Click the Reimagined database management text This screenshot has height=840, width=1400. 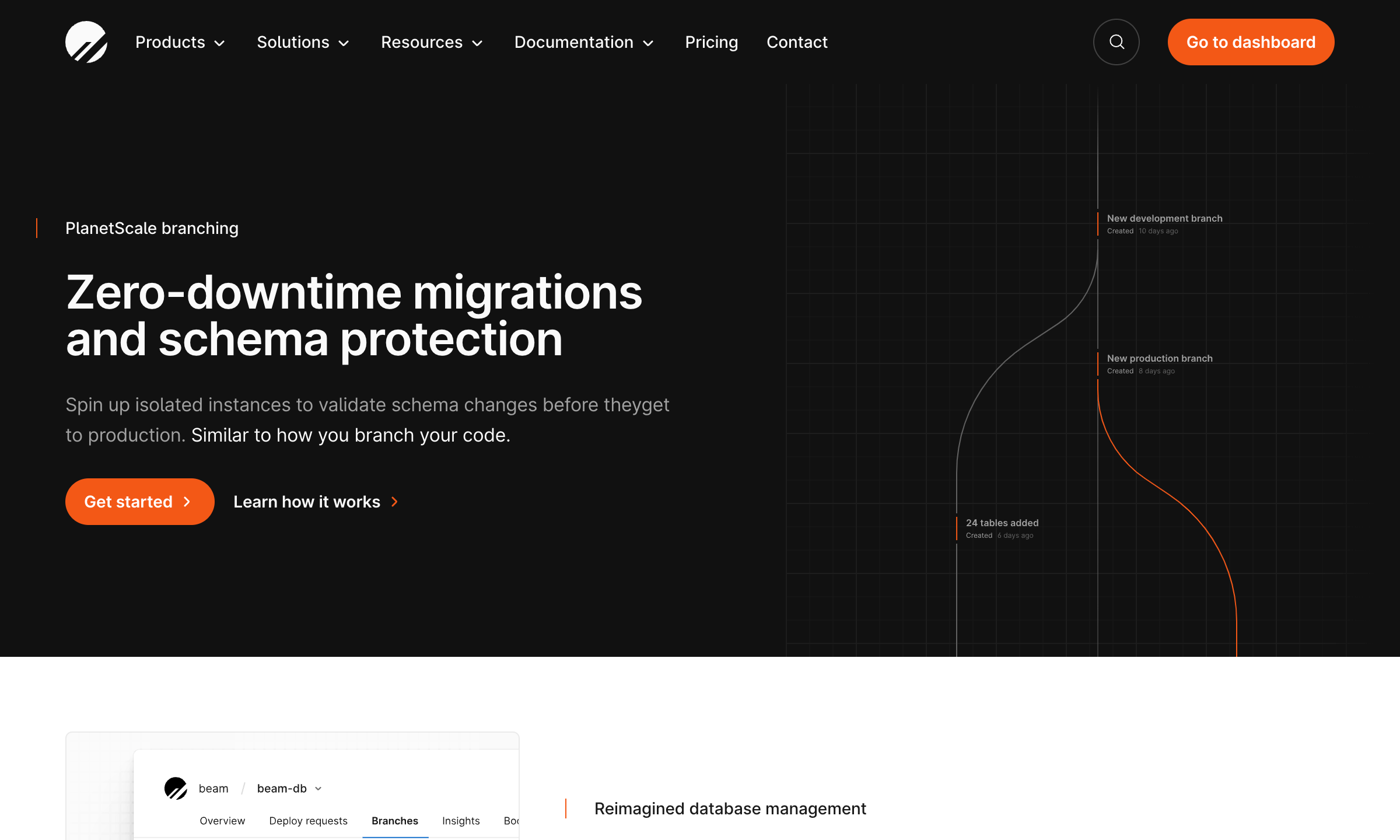tap(730, 808)
